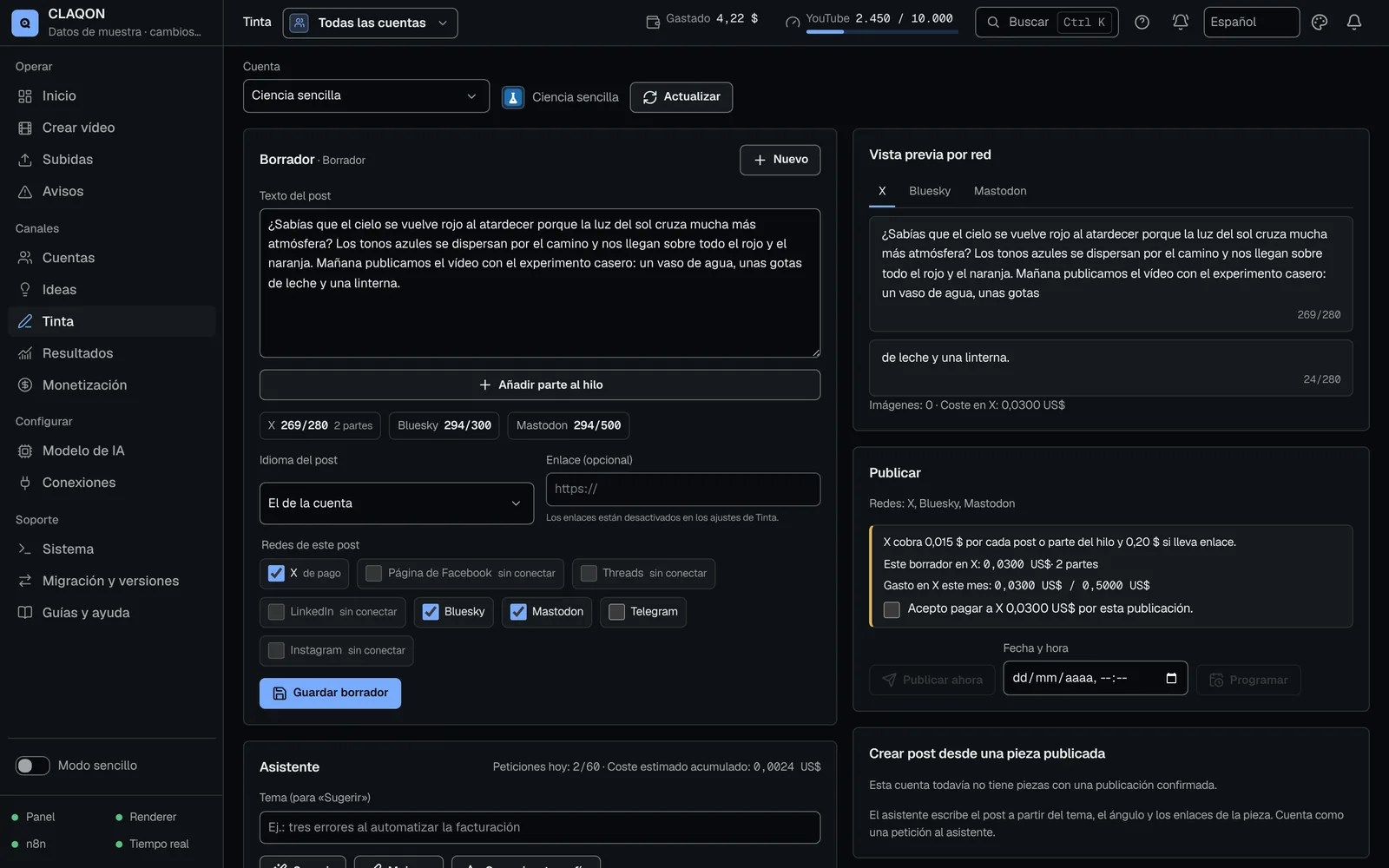Open the Todas las cuentas dropdown
The width and height of the screenshot is (1389, 868).
[370, 23]
